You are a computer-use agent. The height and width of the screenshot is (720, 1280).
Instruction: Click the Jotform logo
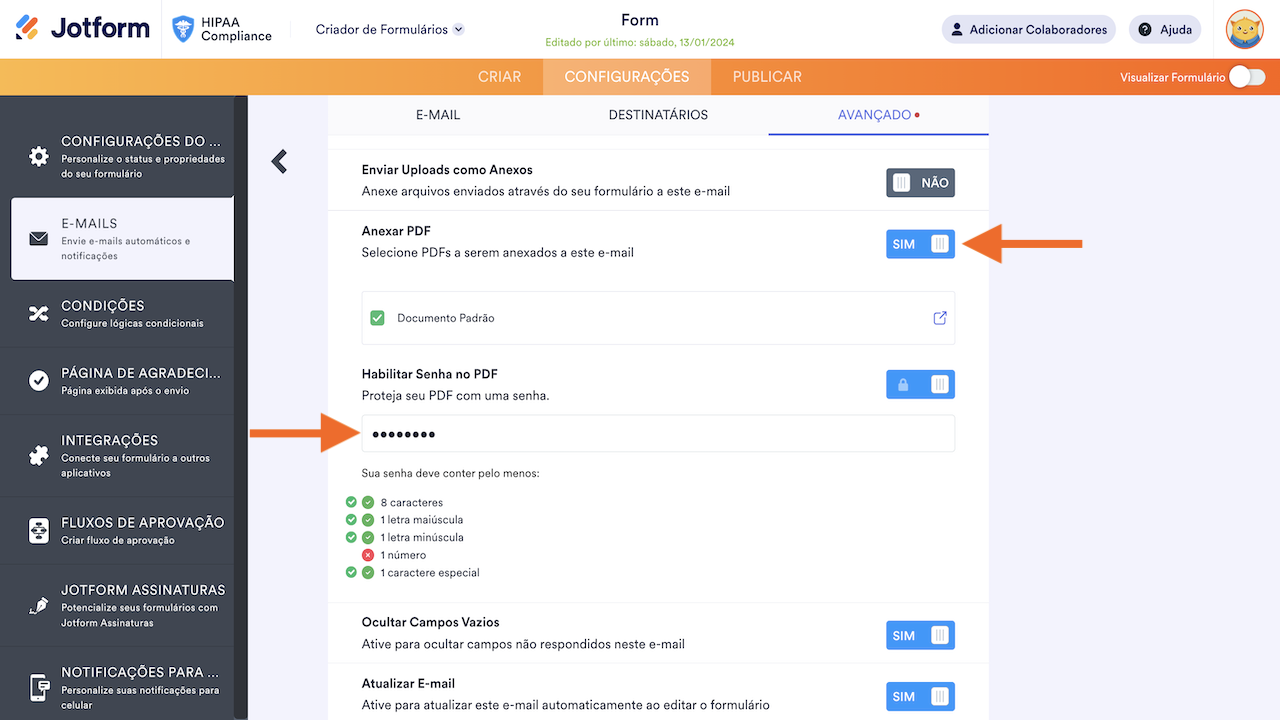pos(83,29)
